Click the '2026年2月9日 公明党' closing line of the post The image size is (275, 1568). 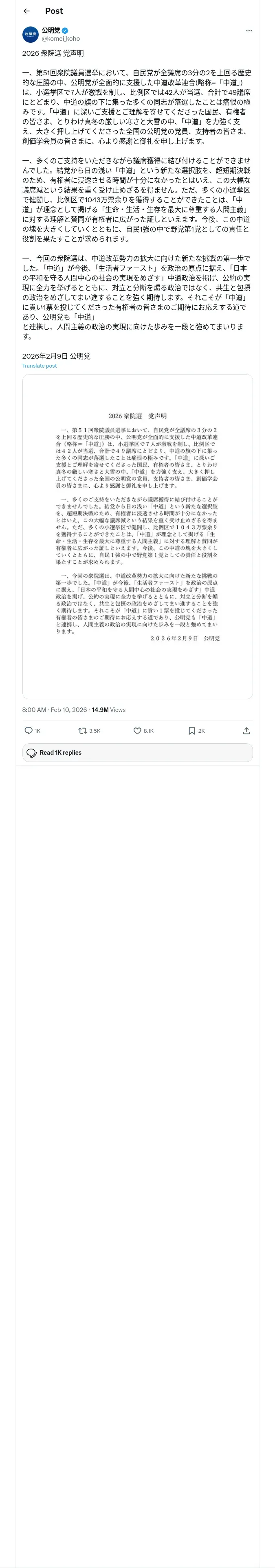[x=56, y=355]
